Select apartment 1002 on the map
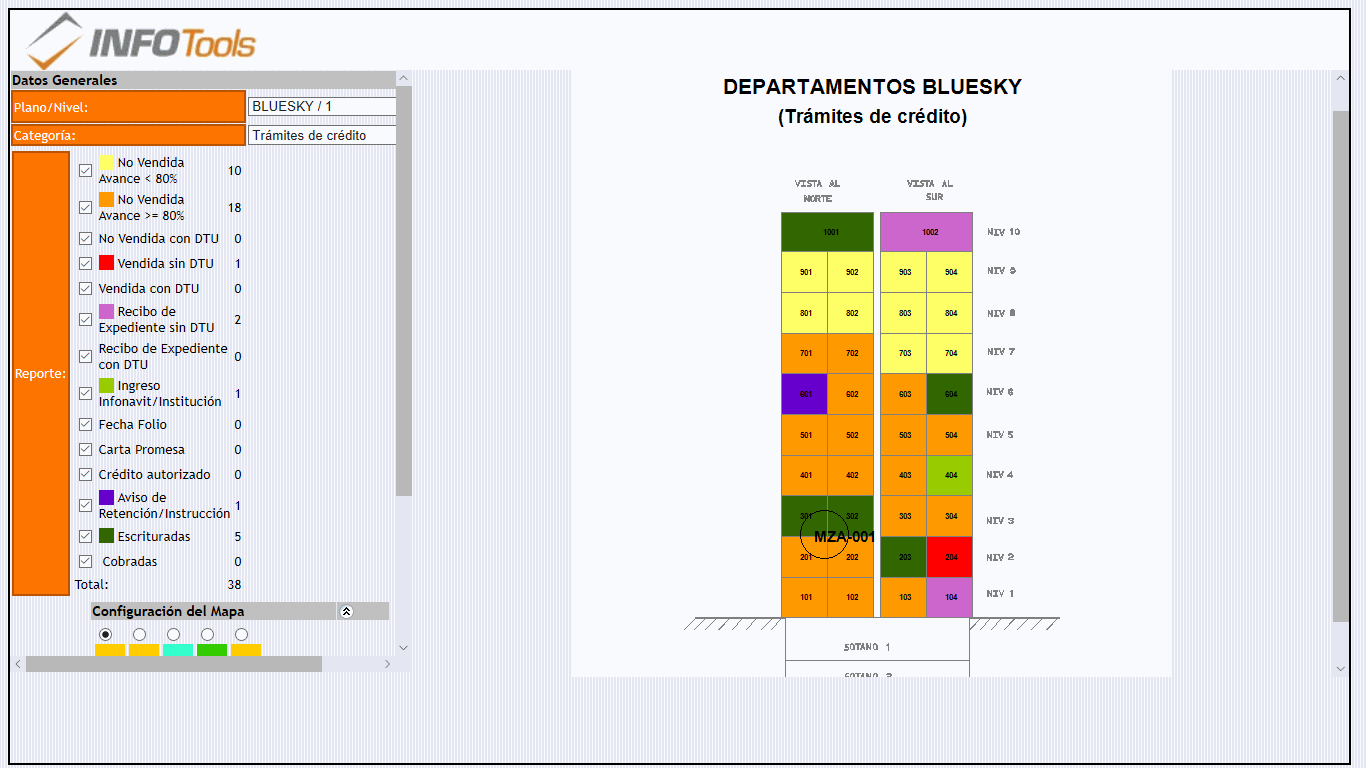 tap(926, 232)
